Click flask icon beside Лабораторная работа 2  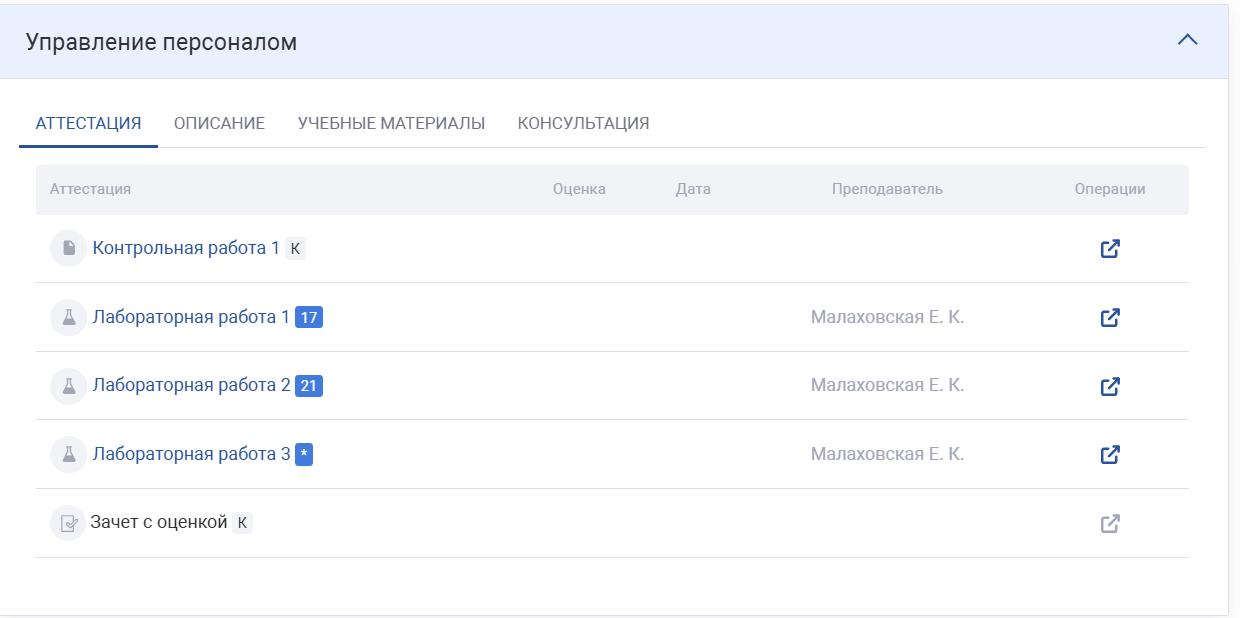coord(68,386)
